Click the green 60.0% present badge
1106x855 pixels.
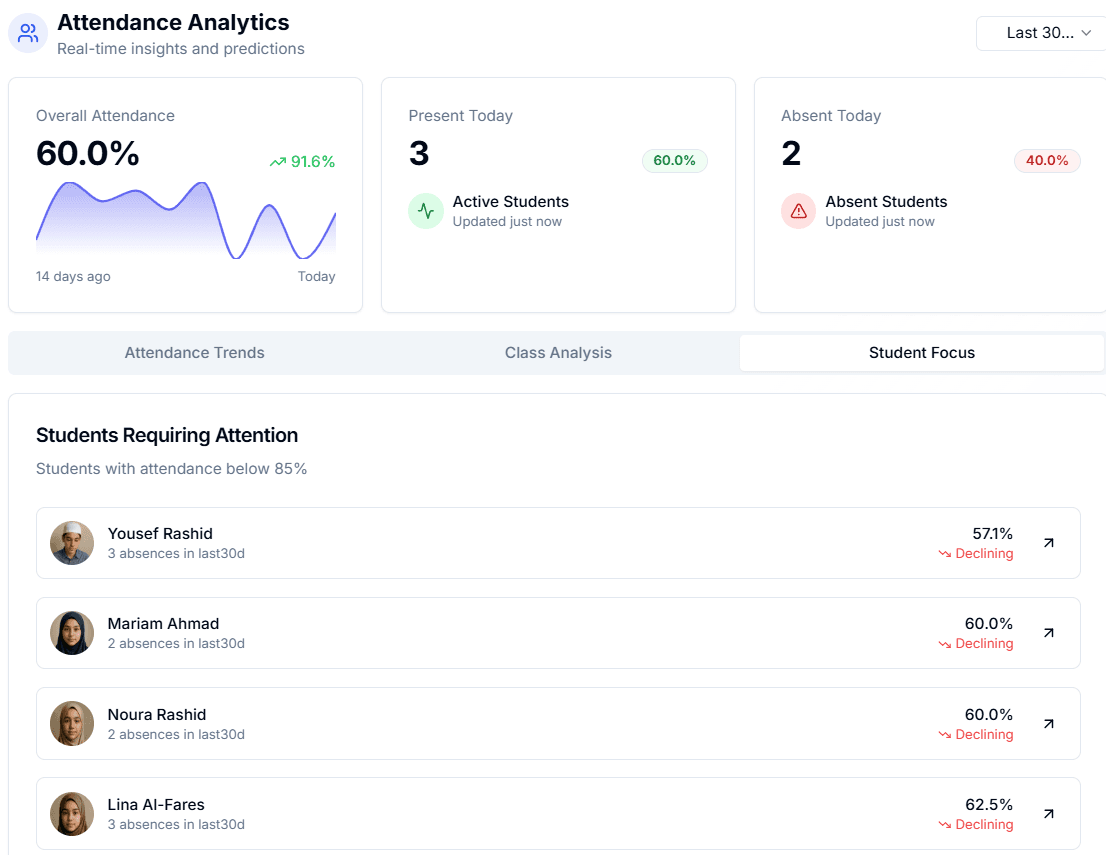point(674,161)
